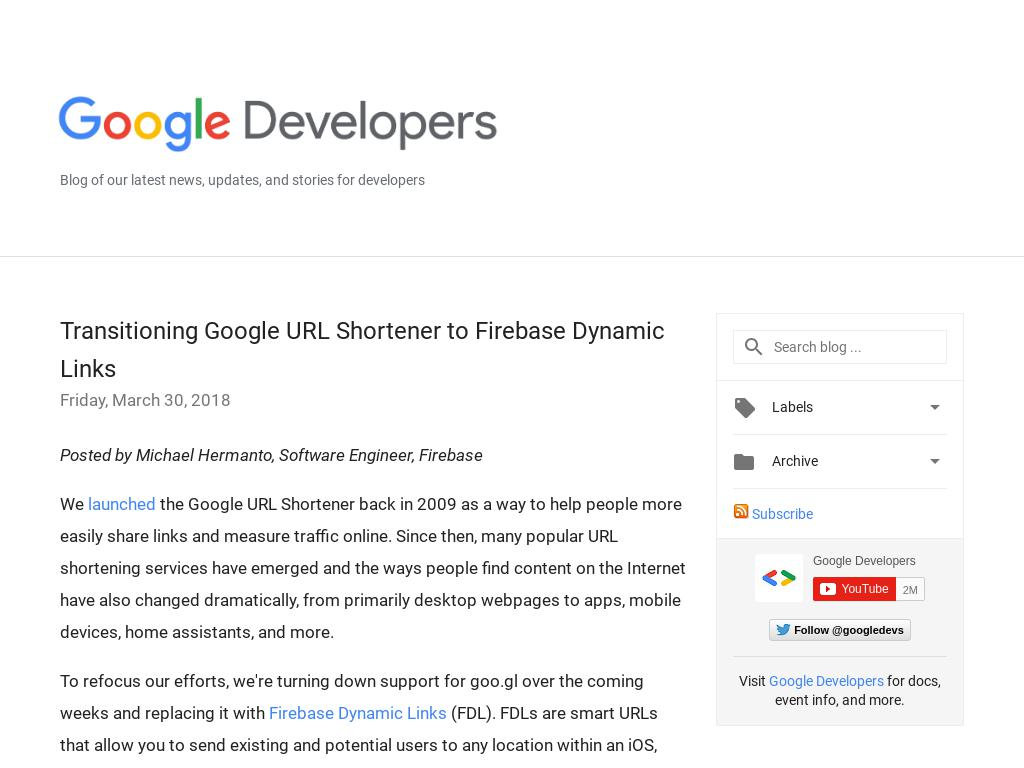The image size is (1024, 768).
Task: Visit the Google Developers sidebar link
Action: click(826, 681)
